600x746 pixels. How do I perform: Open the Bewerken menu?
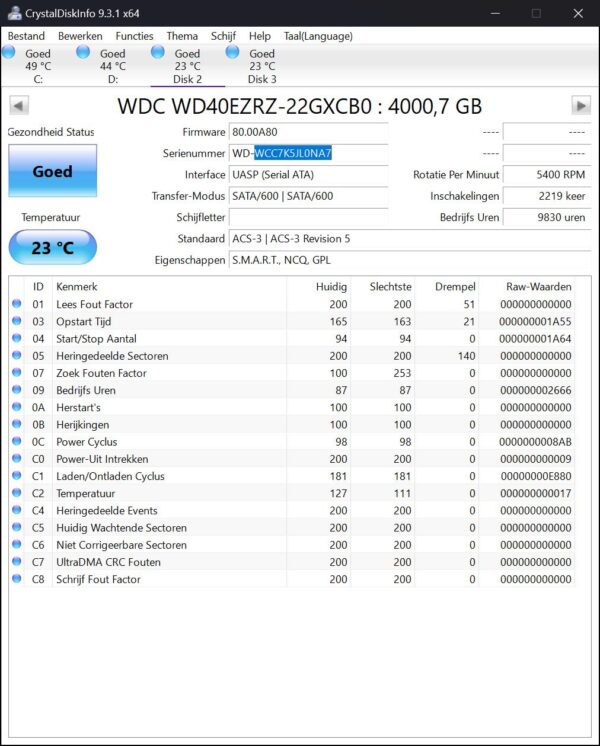tap(80, 36)
